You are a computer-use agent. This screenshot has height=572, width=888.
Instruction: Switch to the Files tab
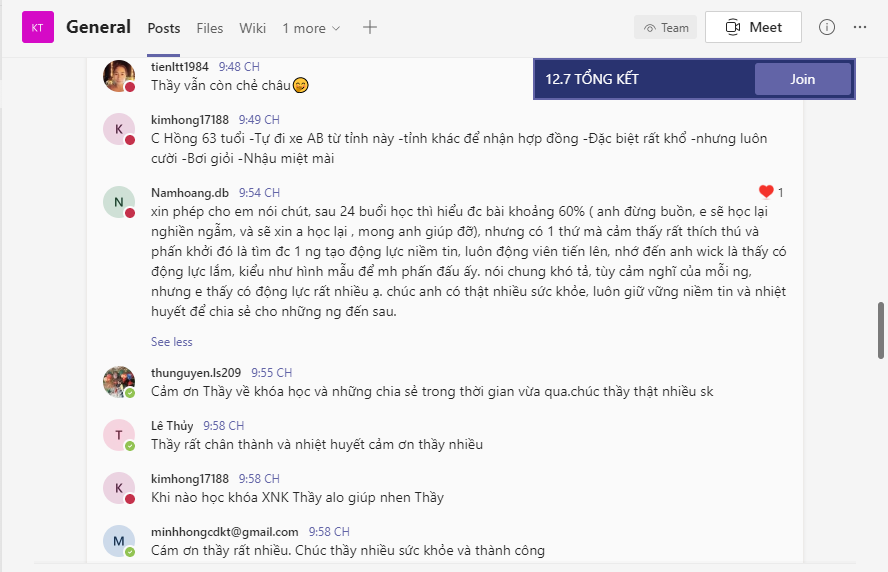pyautogui.click(x=210, y=28)
